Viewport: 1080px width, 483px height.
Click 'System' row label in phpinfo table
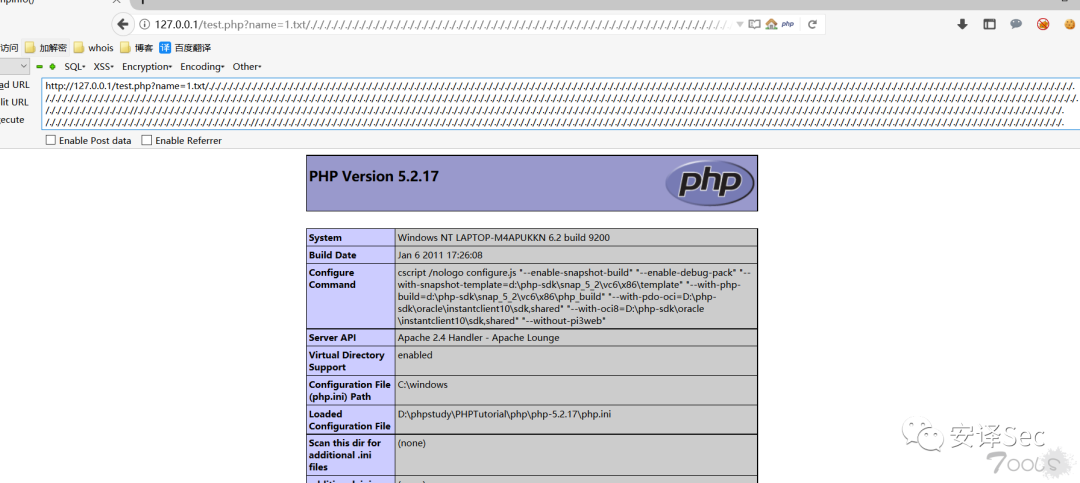[325, 238]
